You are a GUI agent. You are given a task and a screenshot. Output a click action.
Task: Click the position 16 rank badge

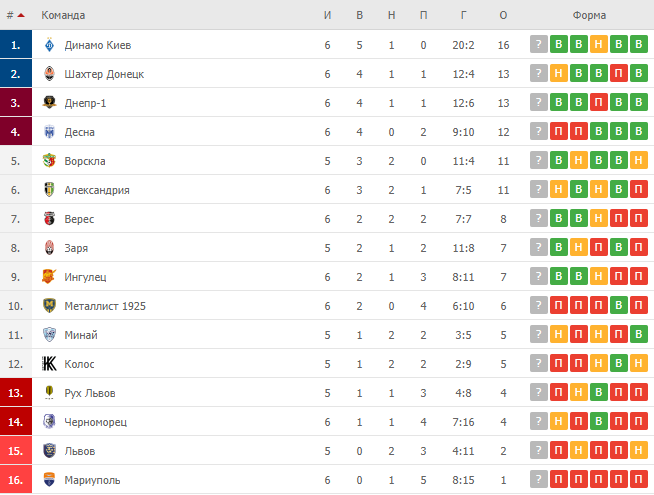pyautogui.click(x=16, y=480)
